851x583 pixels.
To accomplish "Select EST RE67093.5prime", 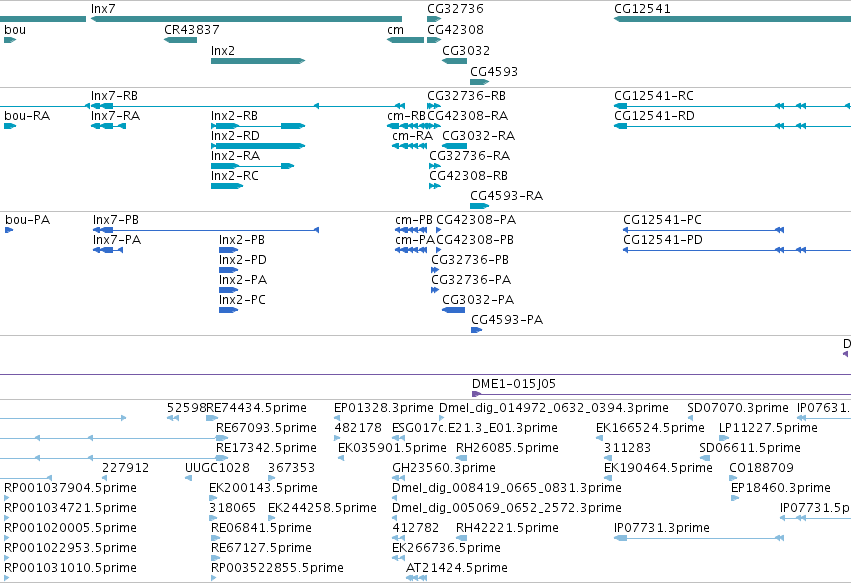I will click(221, 438).
